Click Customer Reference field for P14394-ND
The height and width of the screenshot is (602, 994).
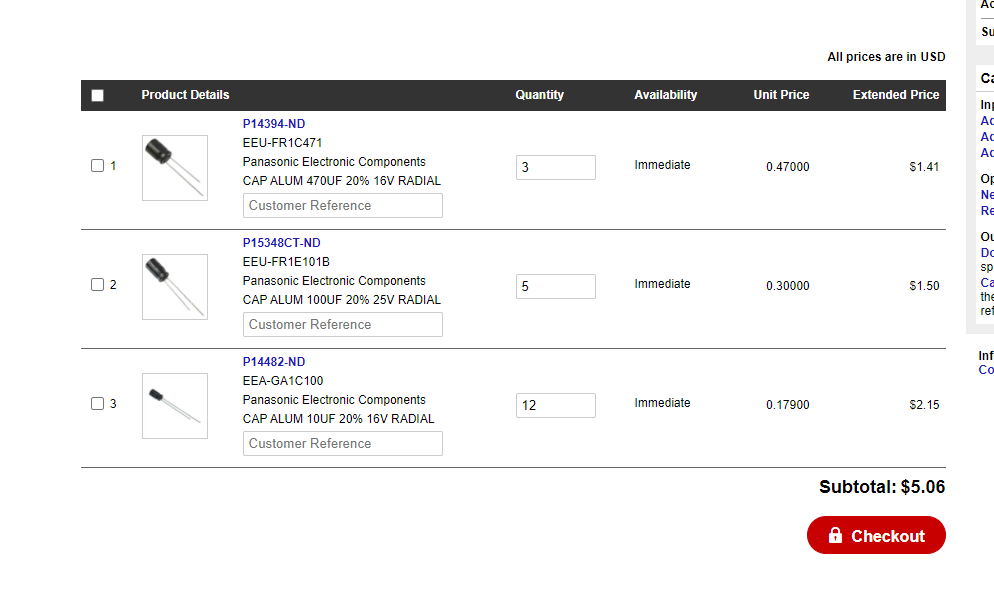[x=342, y=206]
